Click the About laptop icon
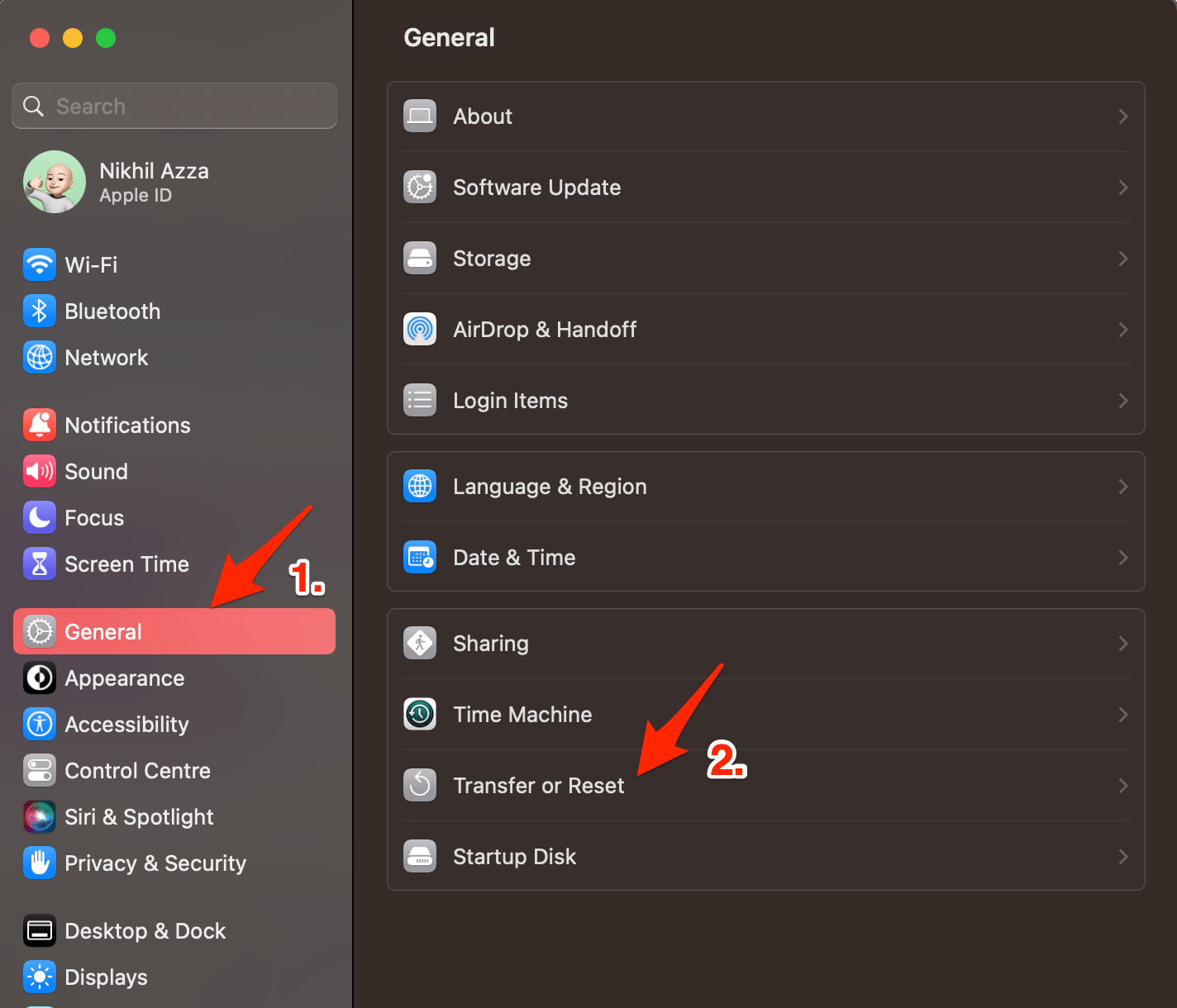Viewport: 1177px width, 1008px height. (x=420, y=116)
